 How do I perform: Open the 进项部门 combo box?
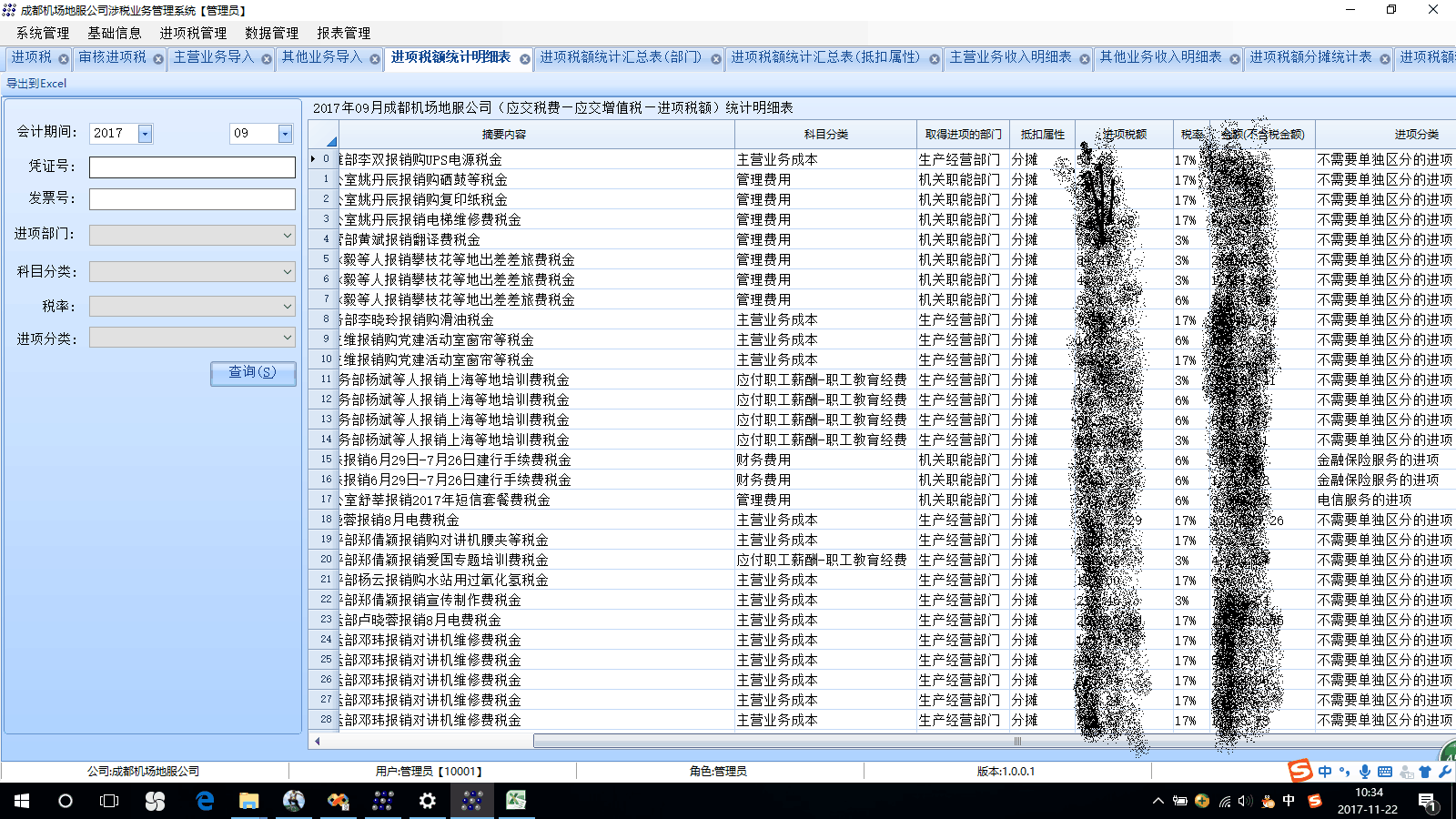click(287, 236)
